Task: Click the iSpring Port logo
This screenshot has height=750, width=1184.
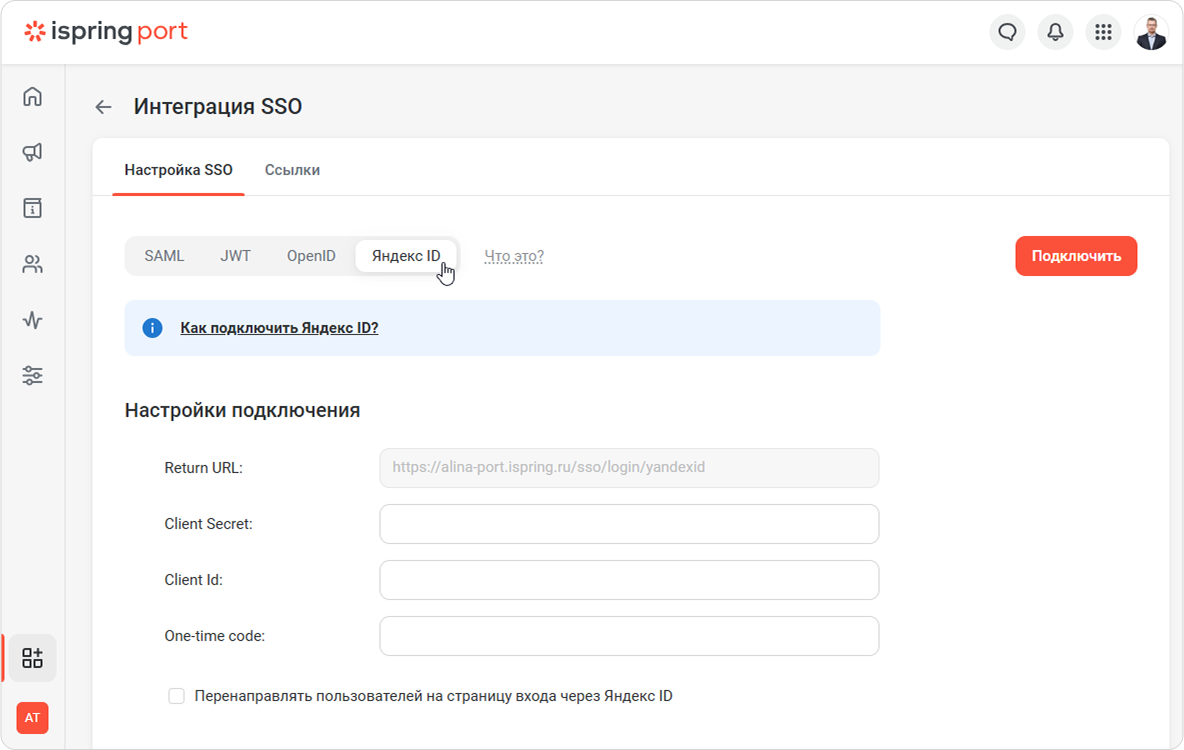Action: click(x=106, y=32)
